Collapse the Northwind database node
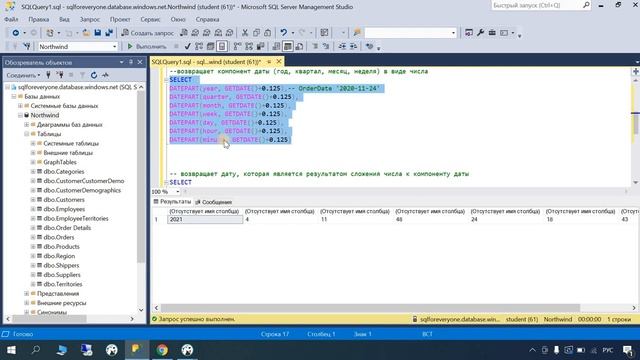The height and width of the screenshot is (360, 640). (x=20, y=115)
